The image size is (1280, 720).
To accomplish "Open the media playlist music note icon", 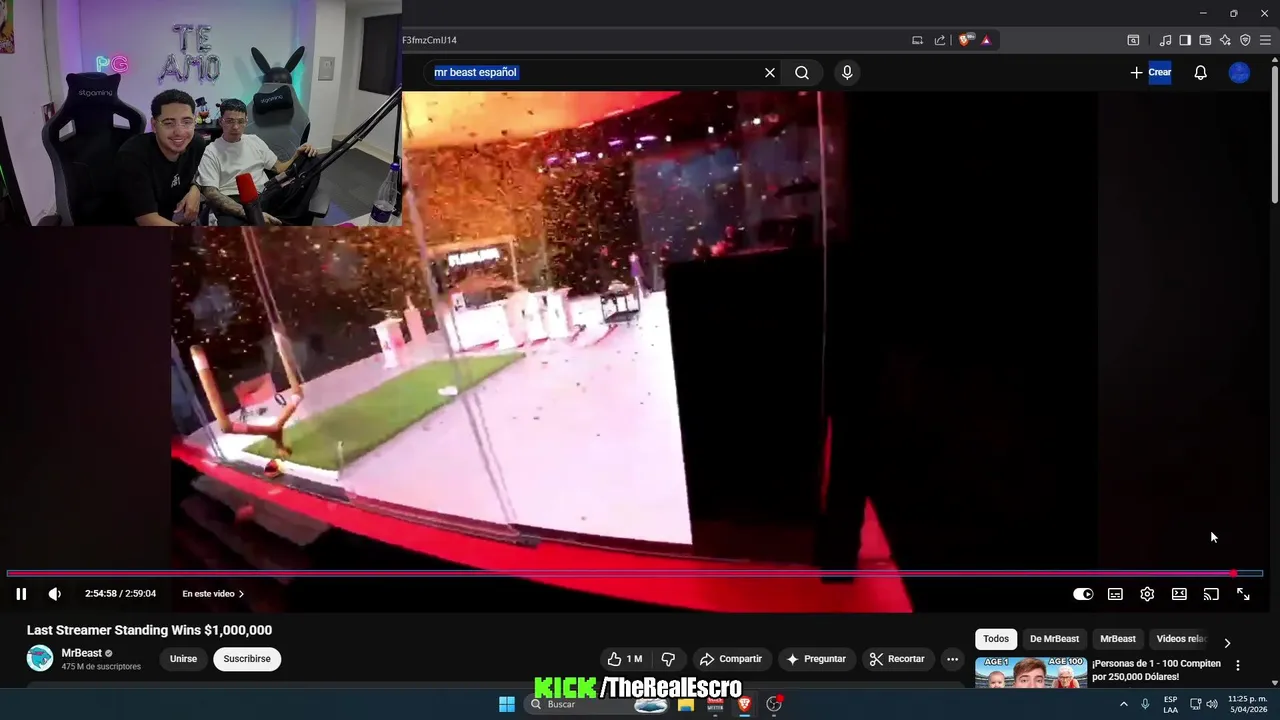I will [x=1165, y=40].
